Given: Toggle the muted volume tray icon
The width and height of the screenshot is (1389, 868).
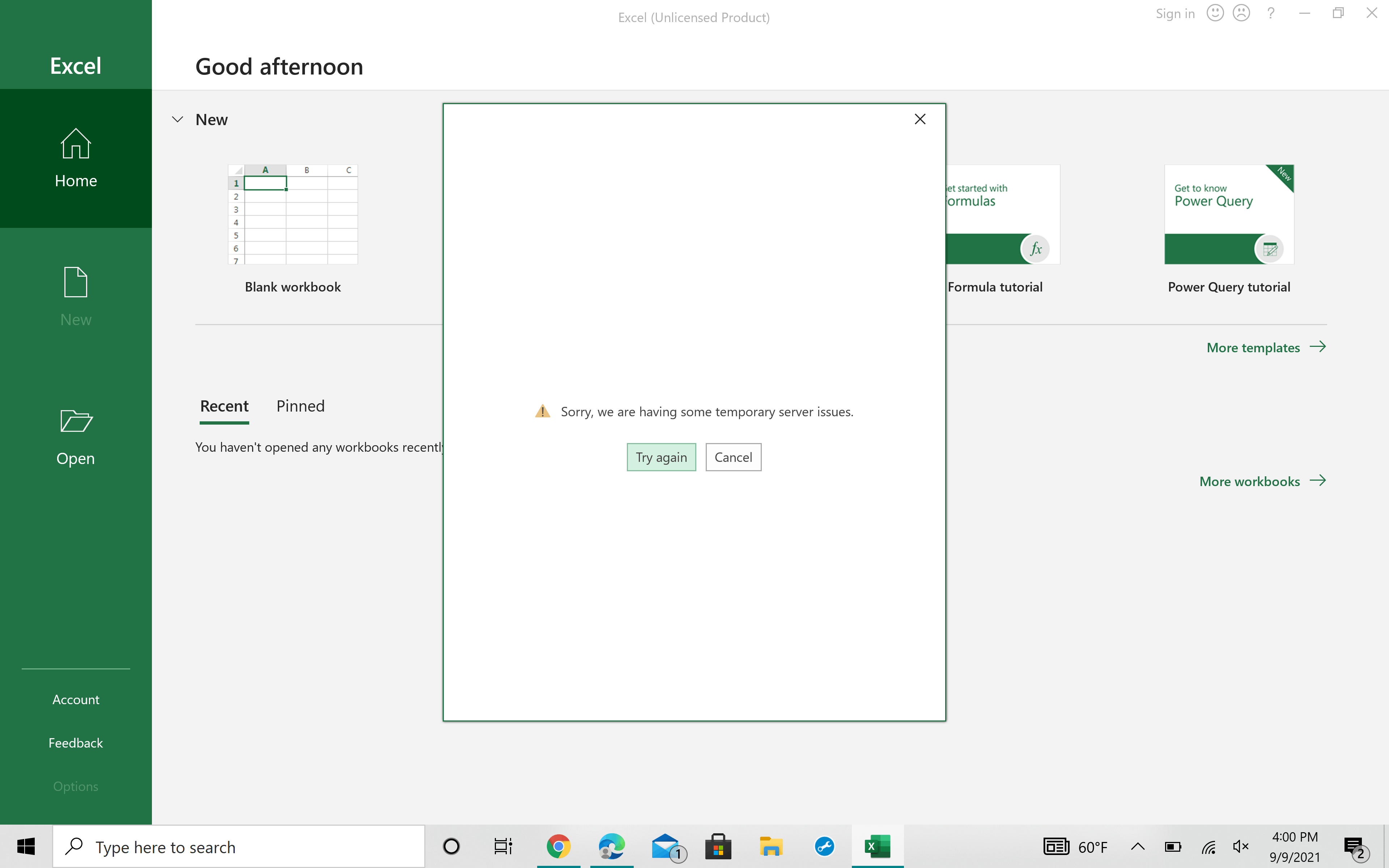Looking at the screenshot, I should (x=1240, y=846).
